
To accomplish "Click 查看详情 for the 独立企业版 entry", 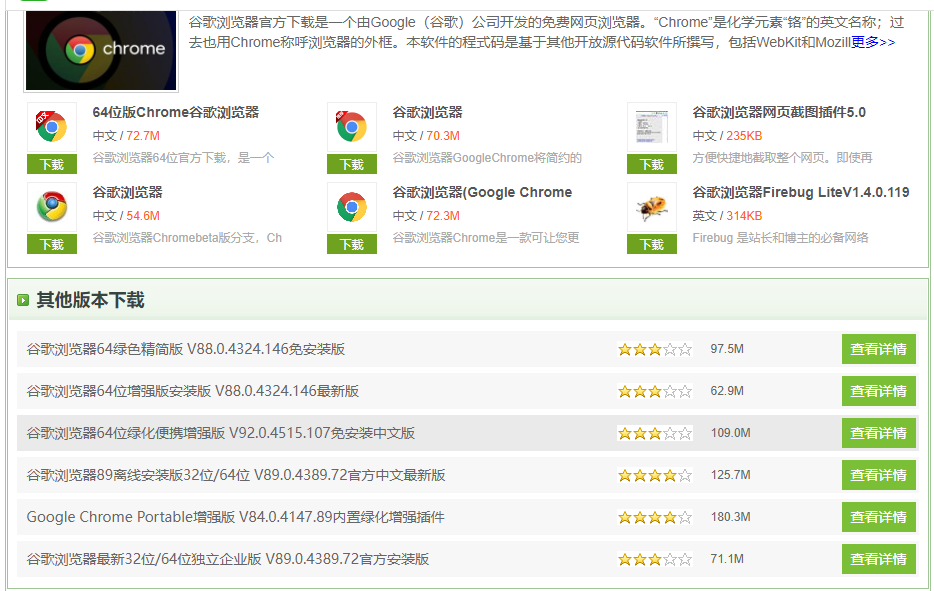I will [x=878, y=559].
